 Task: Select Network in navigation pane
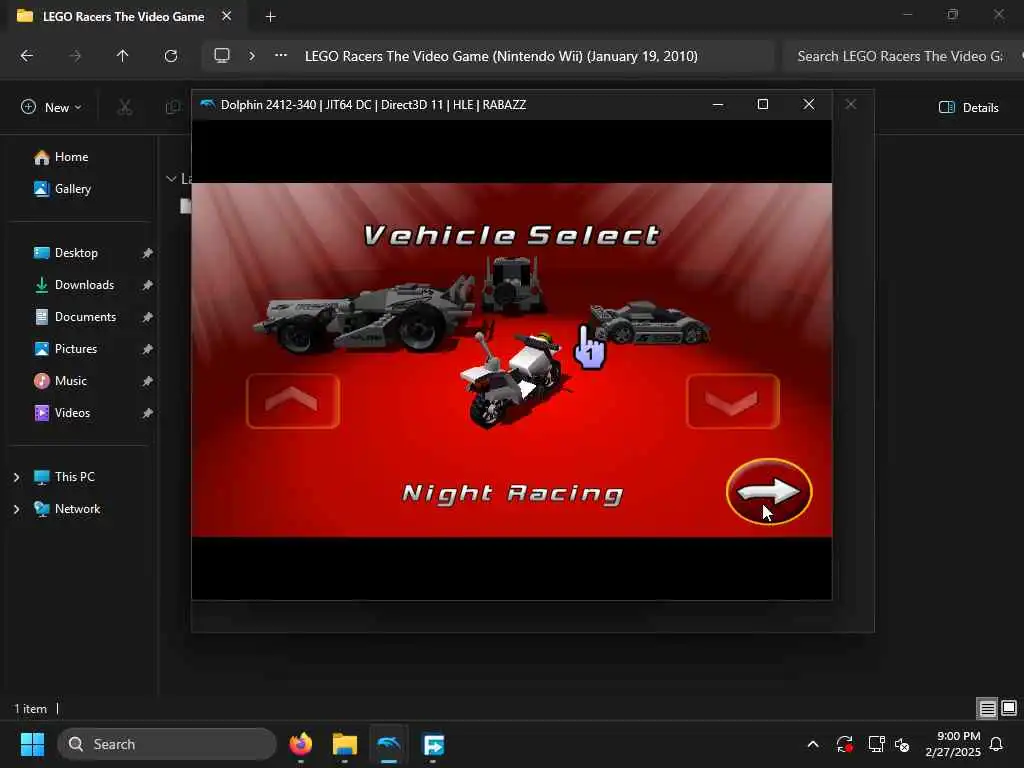click(x=67, y=509)
